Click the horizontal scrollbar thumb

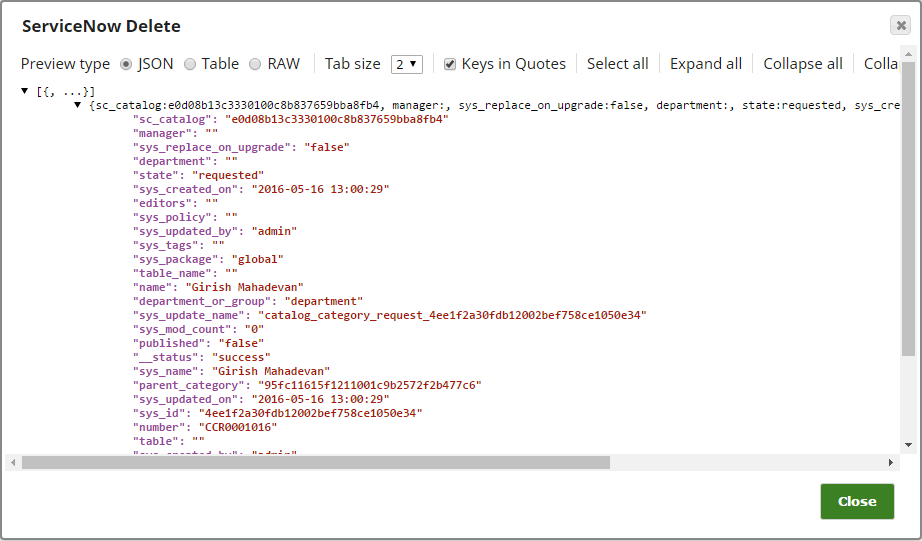click(x=316, y=463)
